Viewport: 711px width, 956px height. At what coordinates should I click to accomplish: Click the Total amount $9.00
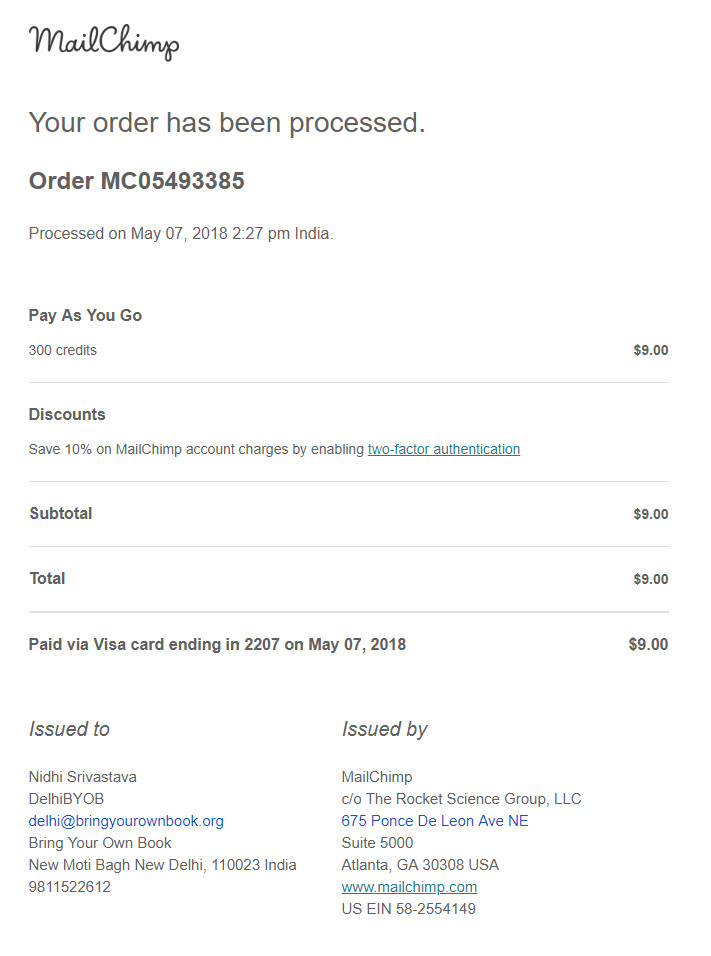[651, 579]
